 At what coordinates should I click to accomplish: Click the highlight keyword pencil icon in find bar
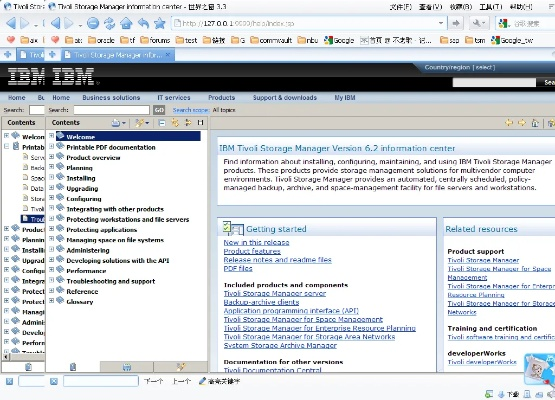point(202,381)
